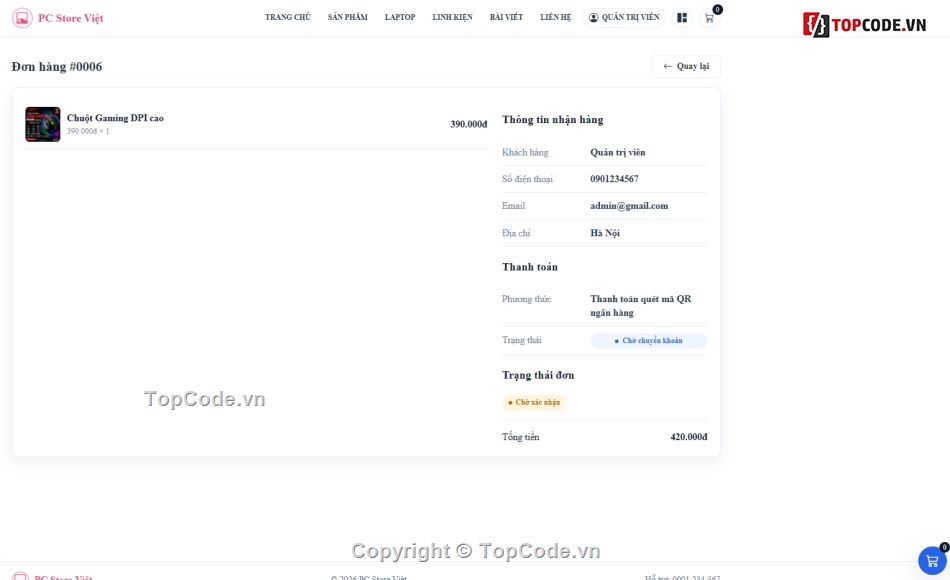Open the Sản Phẩm menu
This screenshot has width=950, height=580.
(348, 17)
